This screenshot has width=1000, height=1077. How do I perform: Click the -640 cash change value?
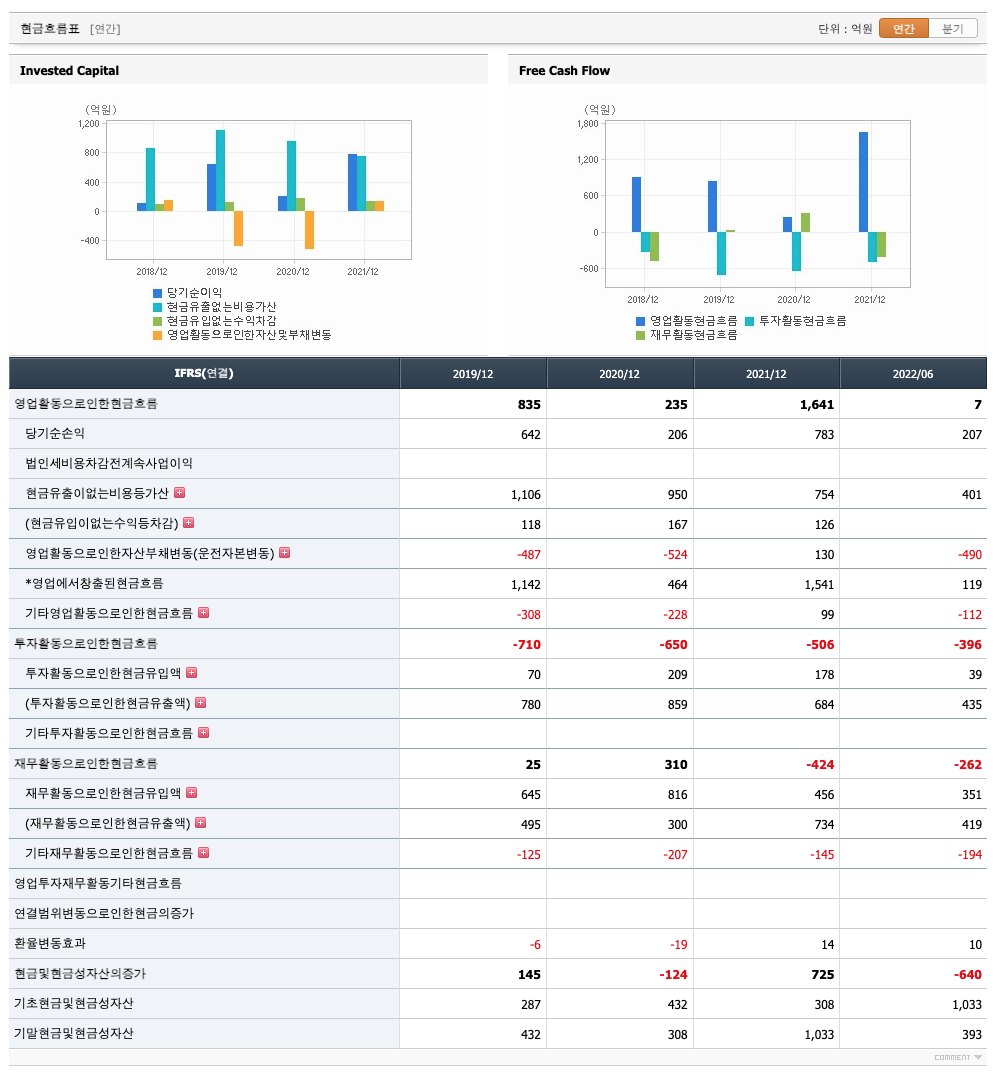click(967, 975)
